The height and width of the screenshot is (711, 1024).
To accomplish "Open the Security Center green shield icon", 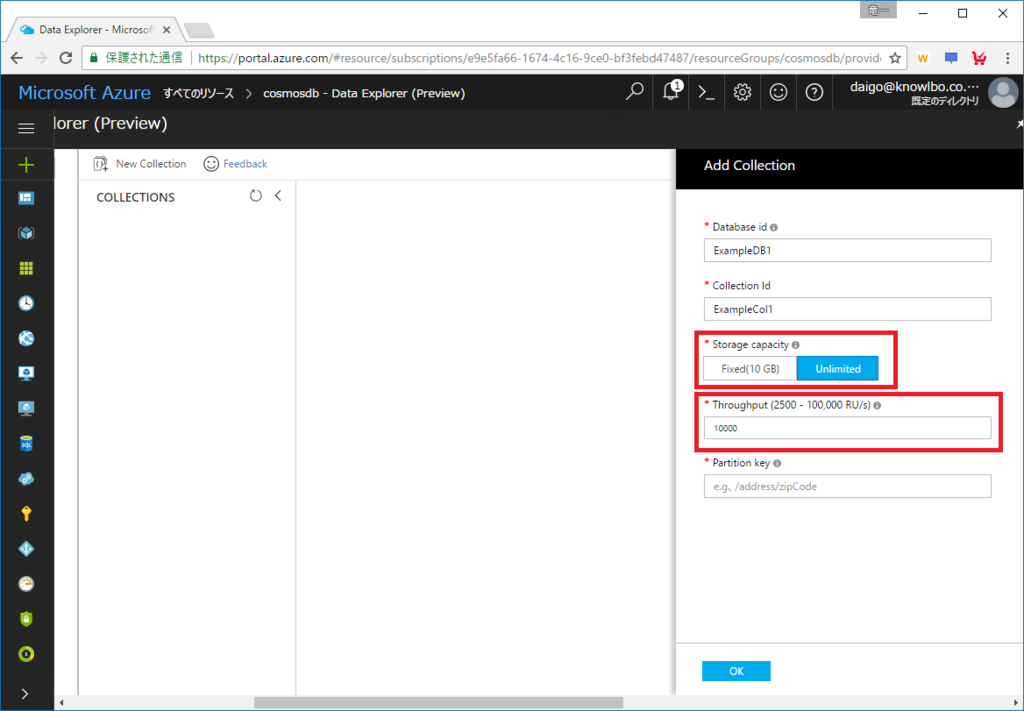I will click(26, 619).
